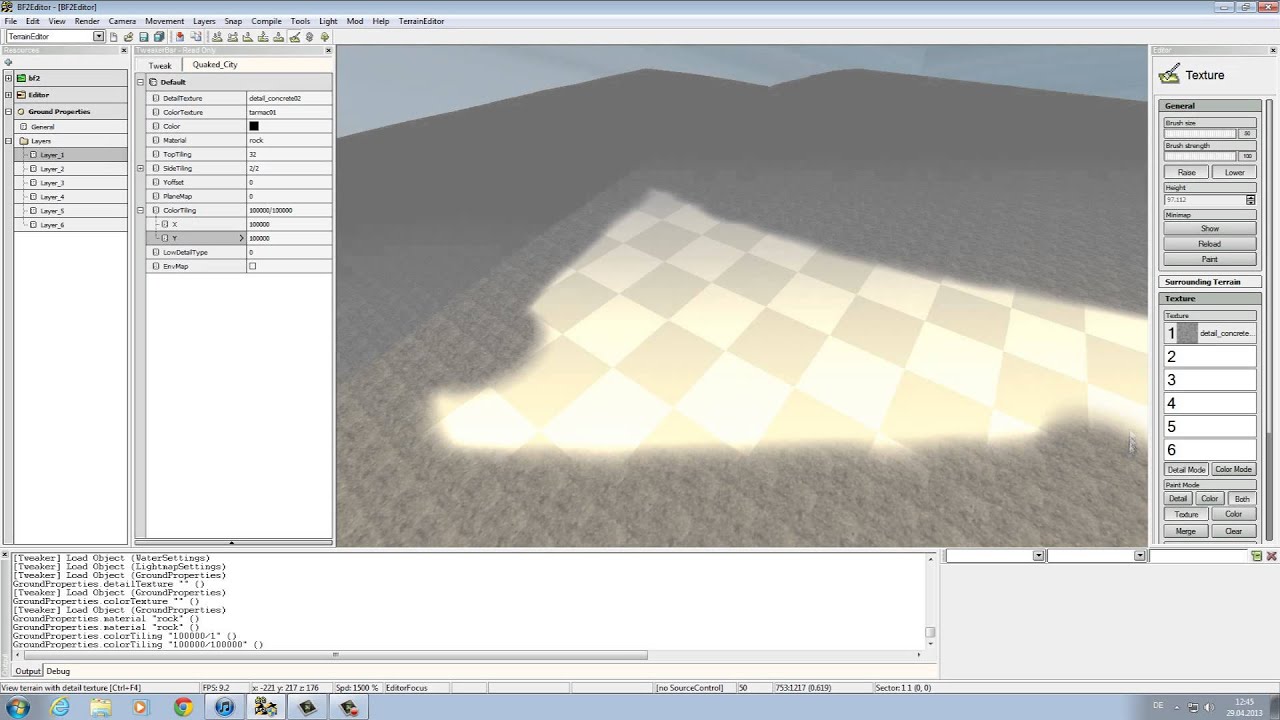Screen dimensions: 1280x720
Task: Click the black Color swatch
Action: coord(253,126)
